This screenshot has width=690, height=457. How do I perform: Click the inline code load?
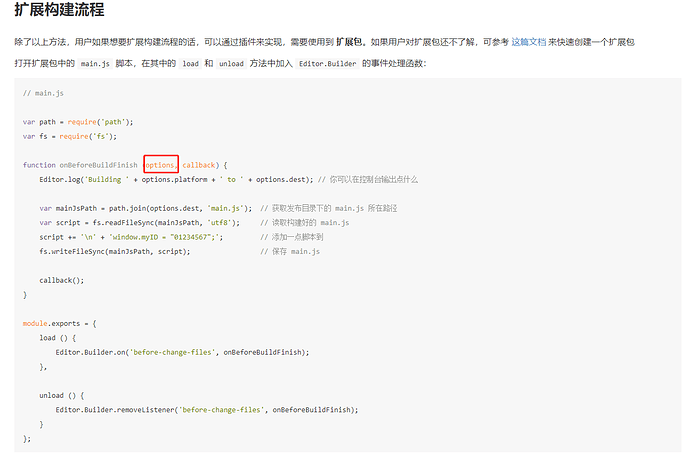(x=191, y=64)
